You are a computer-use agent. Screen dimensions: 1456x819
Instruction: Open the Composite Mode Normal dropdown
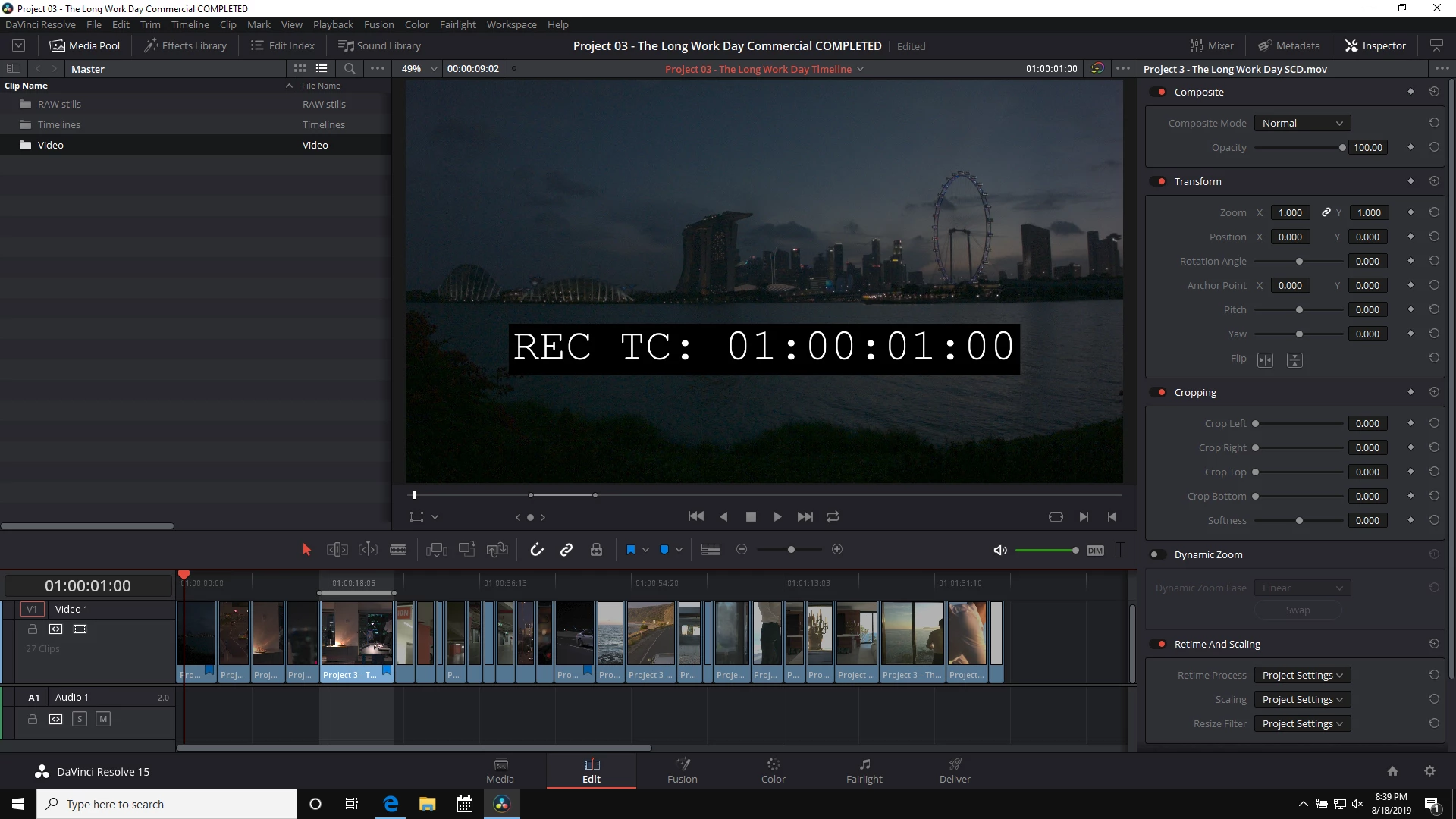(1301, 123)
